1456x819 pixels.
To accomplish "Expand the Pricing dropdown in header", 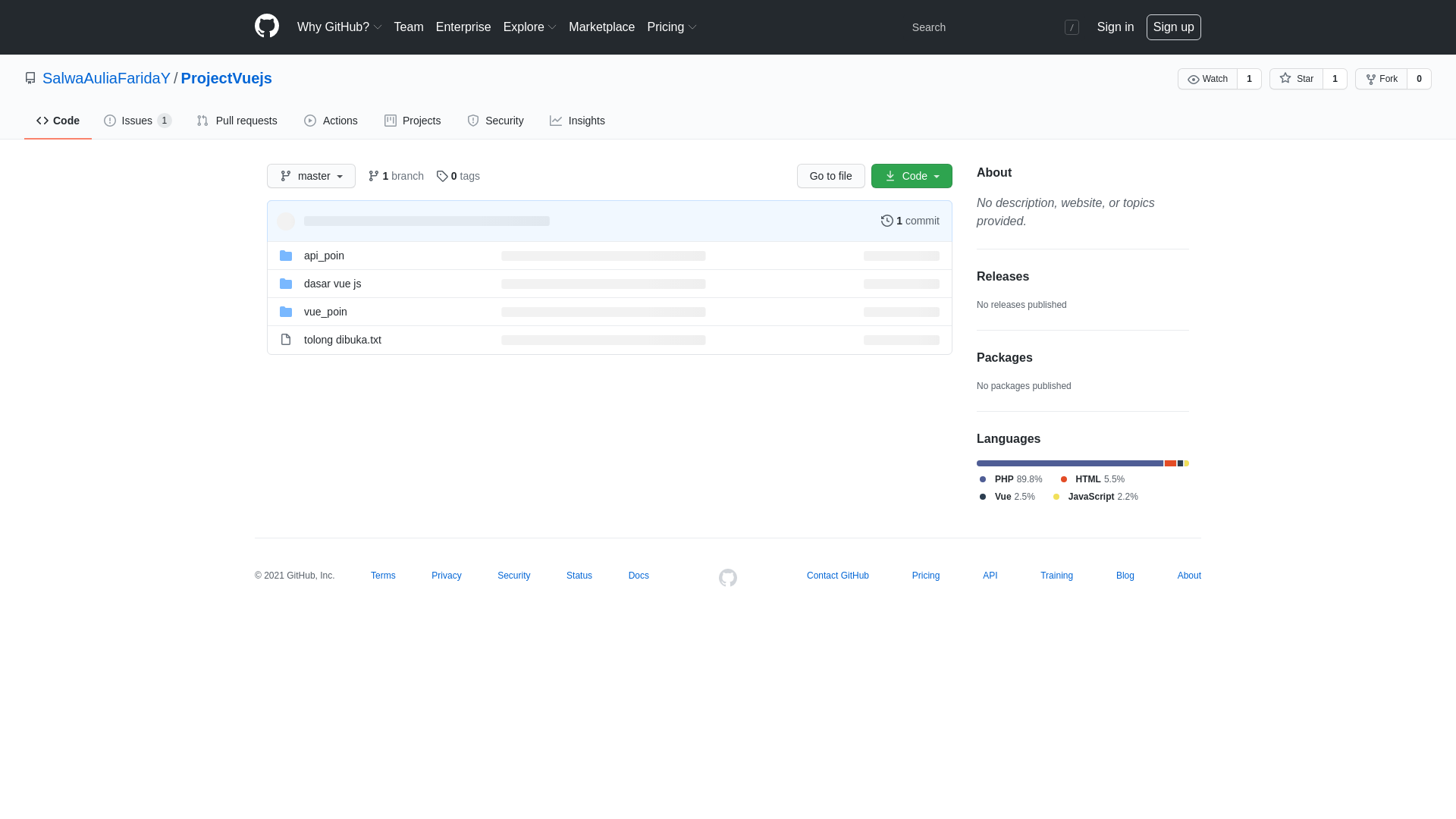I will 671,27.
